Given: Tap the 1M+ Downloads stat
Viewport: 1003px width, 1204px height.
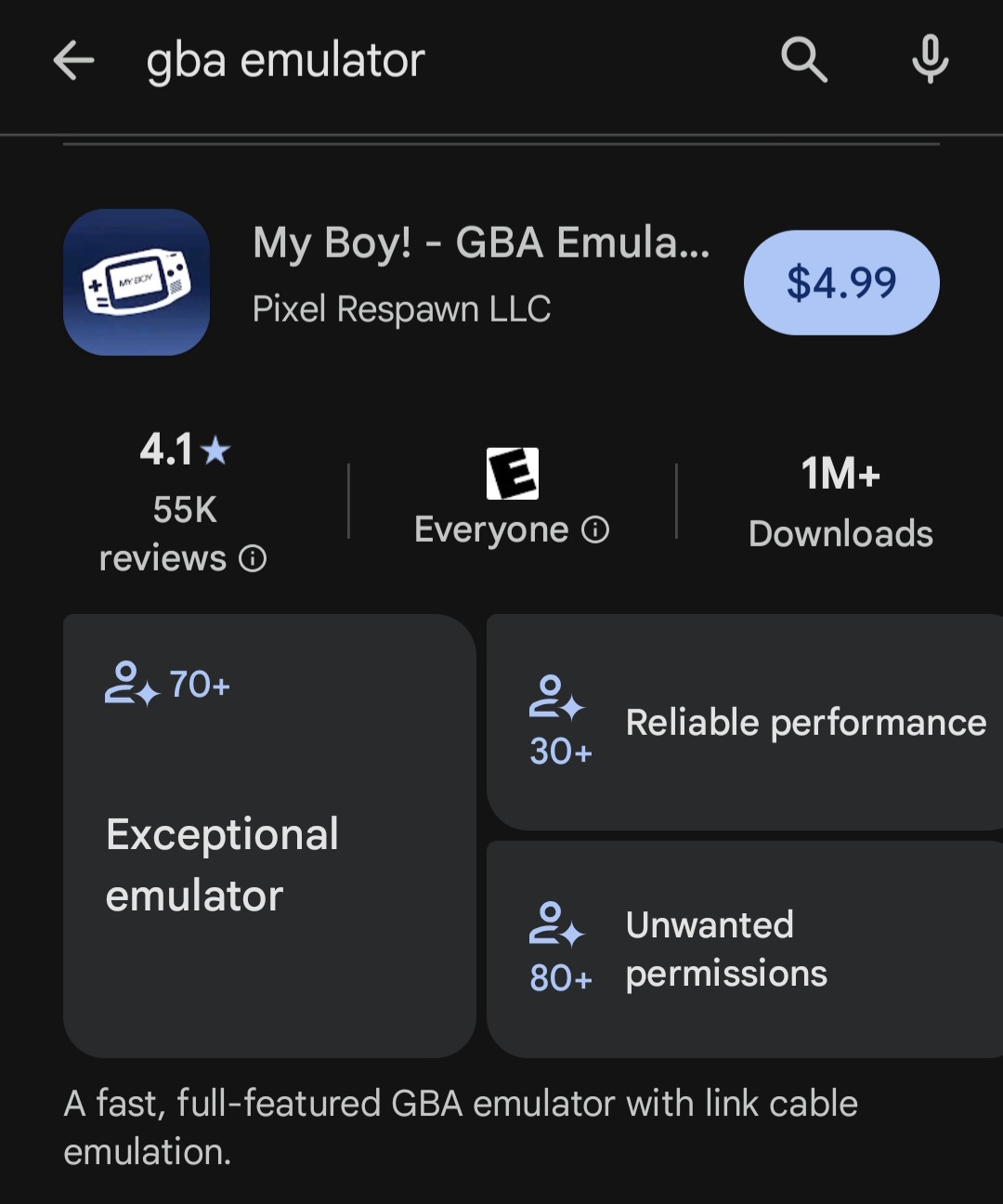Looking at the screenshot, I should (840, 503).
